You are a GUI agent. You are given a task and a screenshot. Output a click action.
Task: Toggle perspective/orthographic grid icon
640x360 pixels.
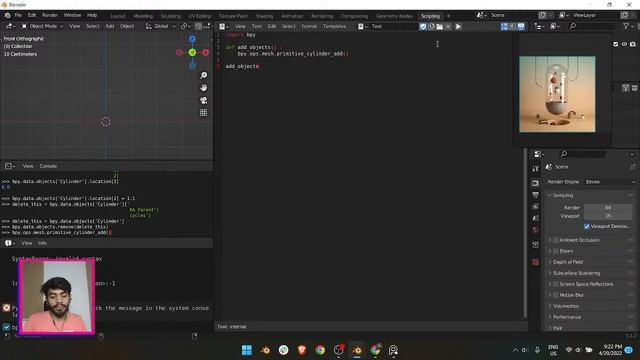pos(203,113)
